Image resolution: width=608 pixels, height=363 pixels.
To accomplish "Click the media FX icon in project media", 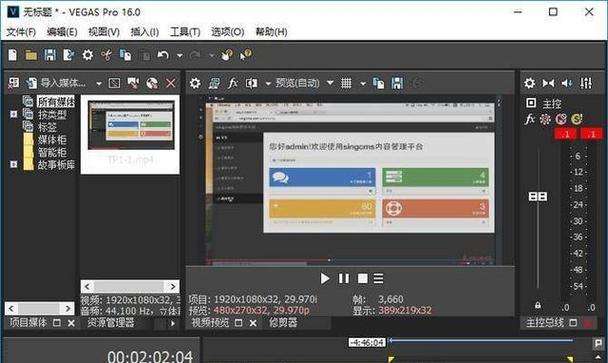I will coord(114,83).
